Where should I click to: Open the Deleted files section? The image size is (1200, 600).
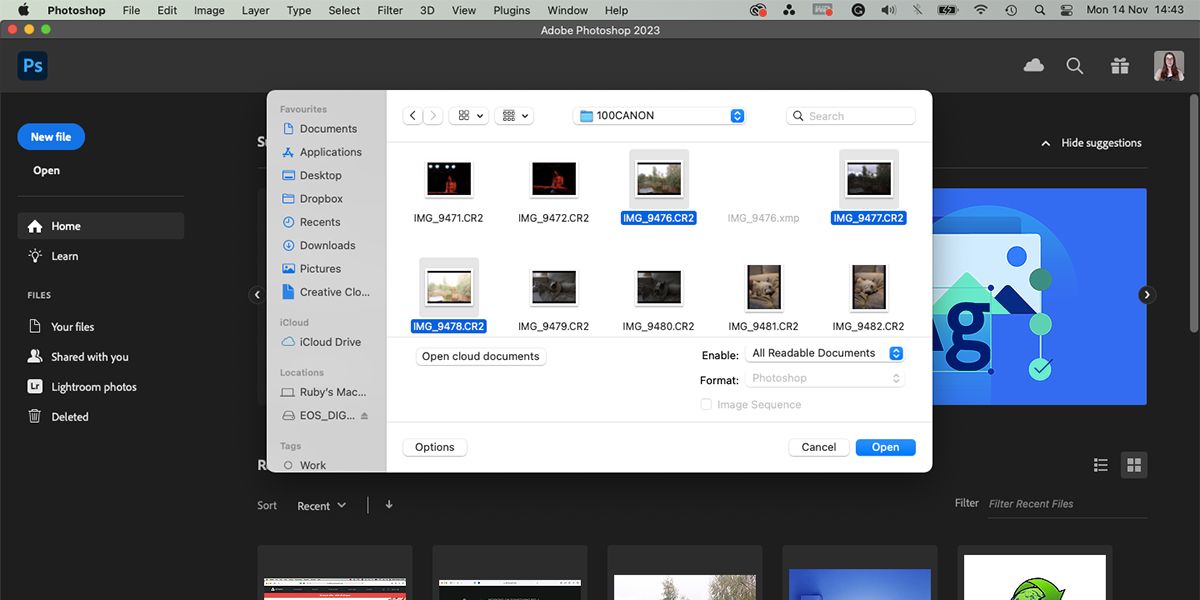coord(69,416)
